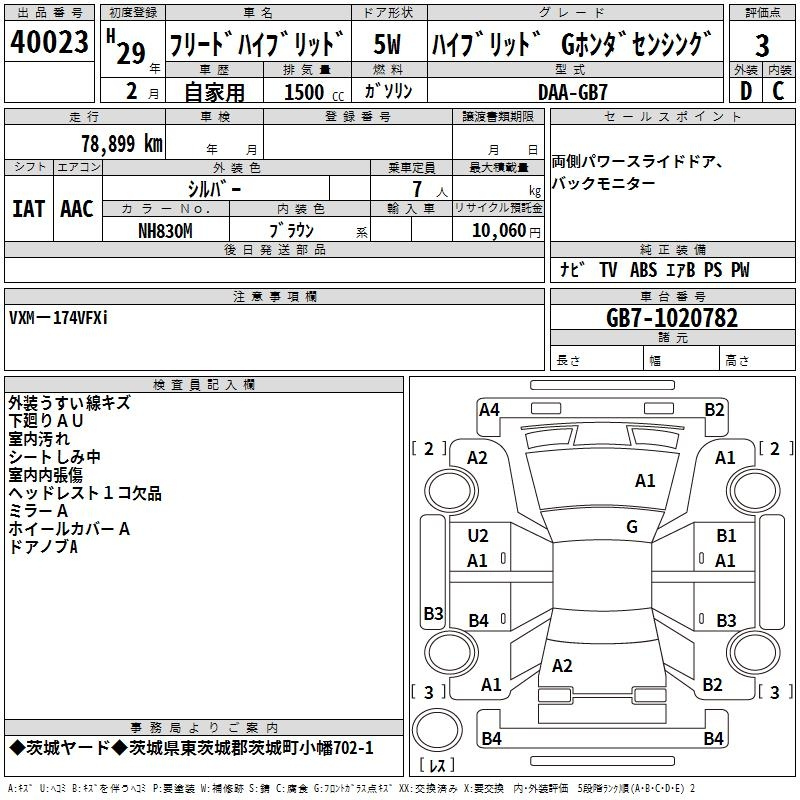The height and width of the screenshot is (800, 800).
Task: Click interior grade C cell
Action: point(778,90)
